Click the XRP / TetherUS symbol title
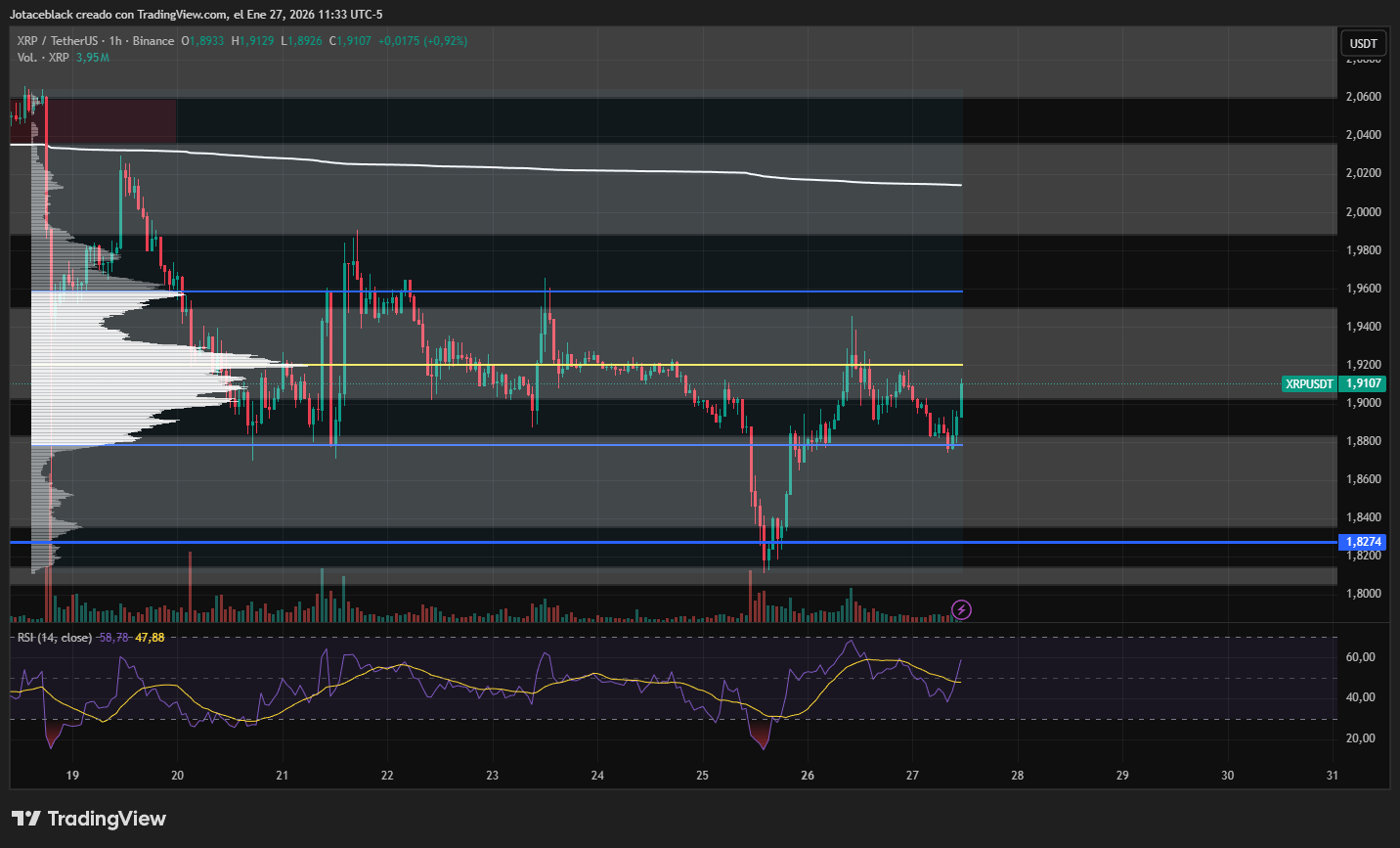This screenshot has height=848, width=1400. 57,41
